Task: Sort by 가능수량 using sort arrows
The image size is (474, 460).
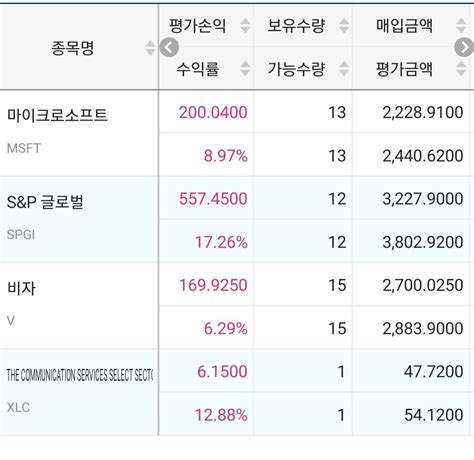Action: 344,69
